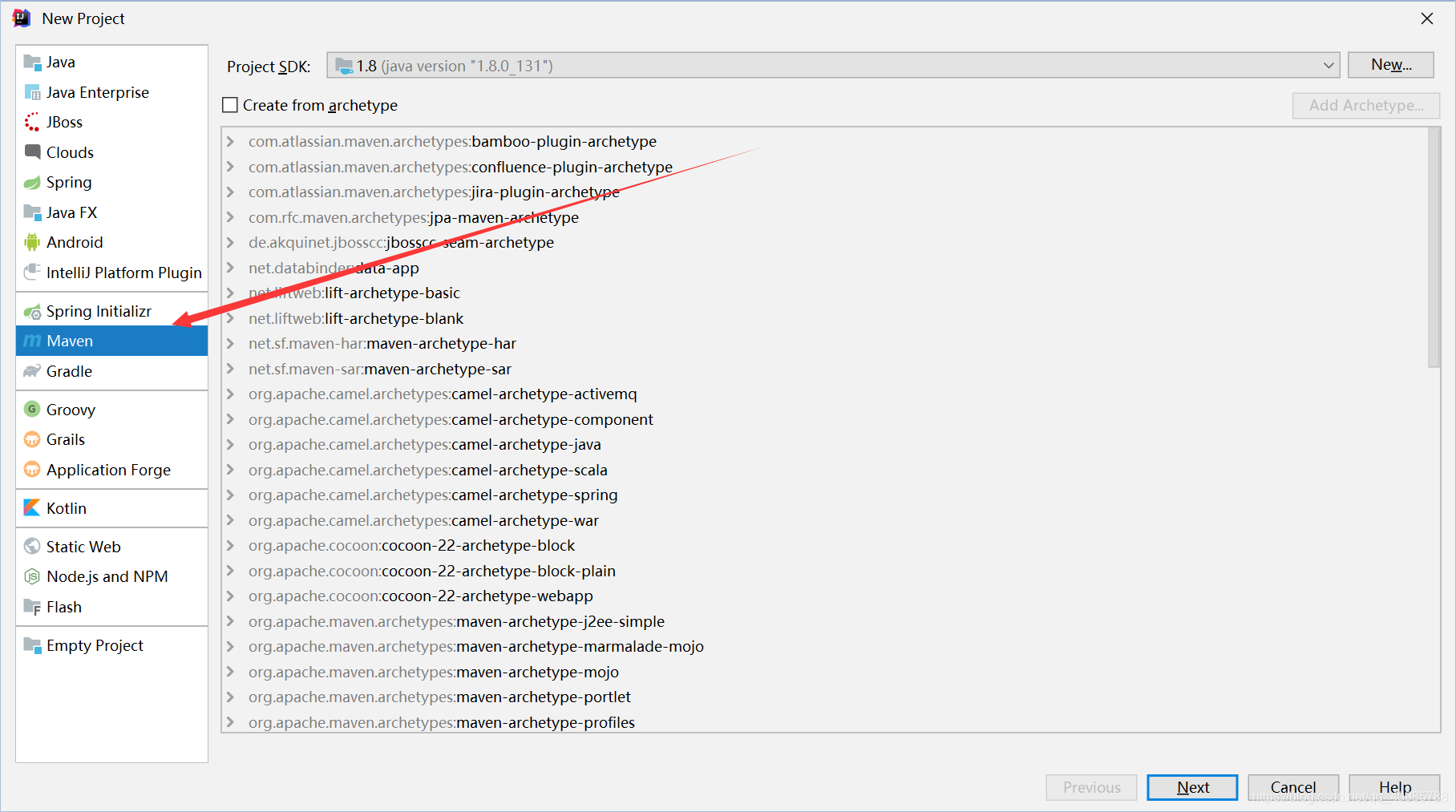This screenshot has height=812, width=1456.
Task: Select lift-archetype-blank row
Action: 824,319
